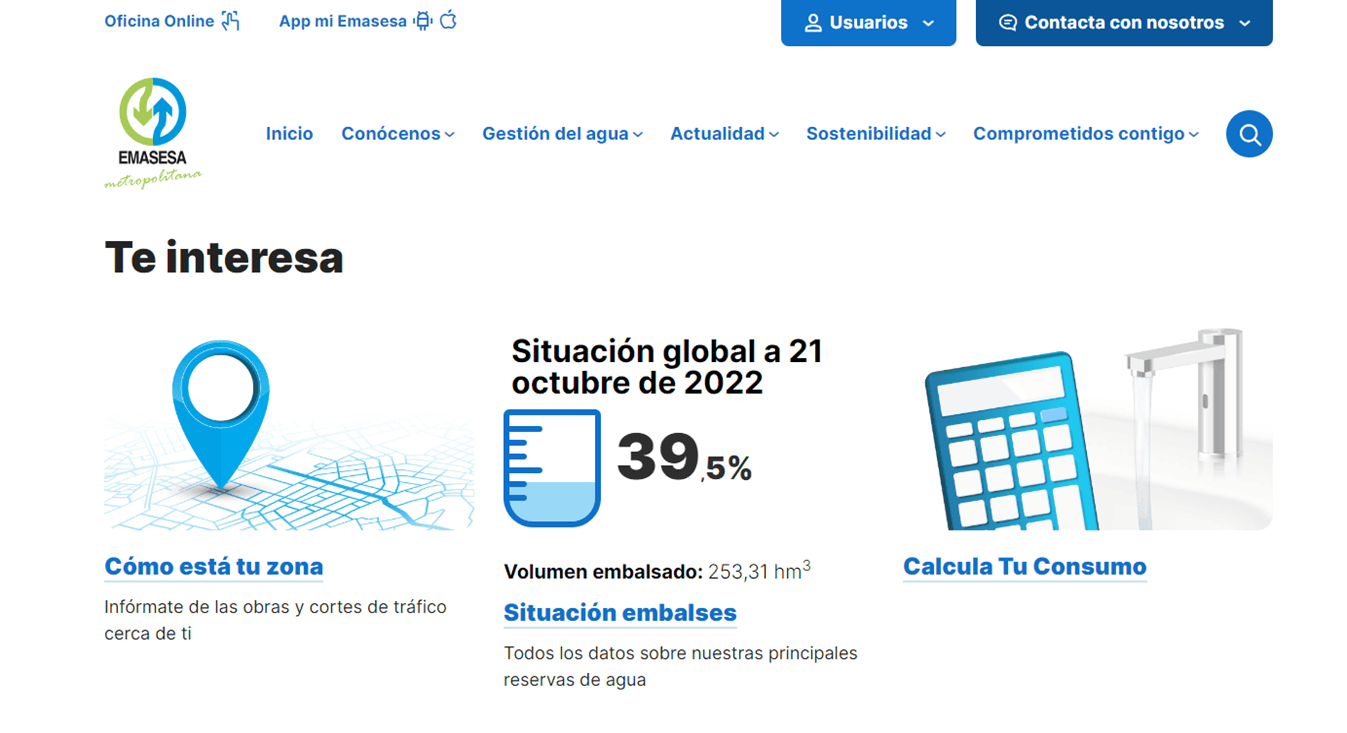Click the calculator and faucet image

pos(1087,432)
